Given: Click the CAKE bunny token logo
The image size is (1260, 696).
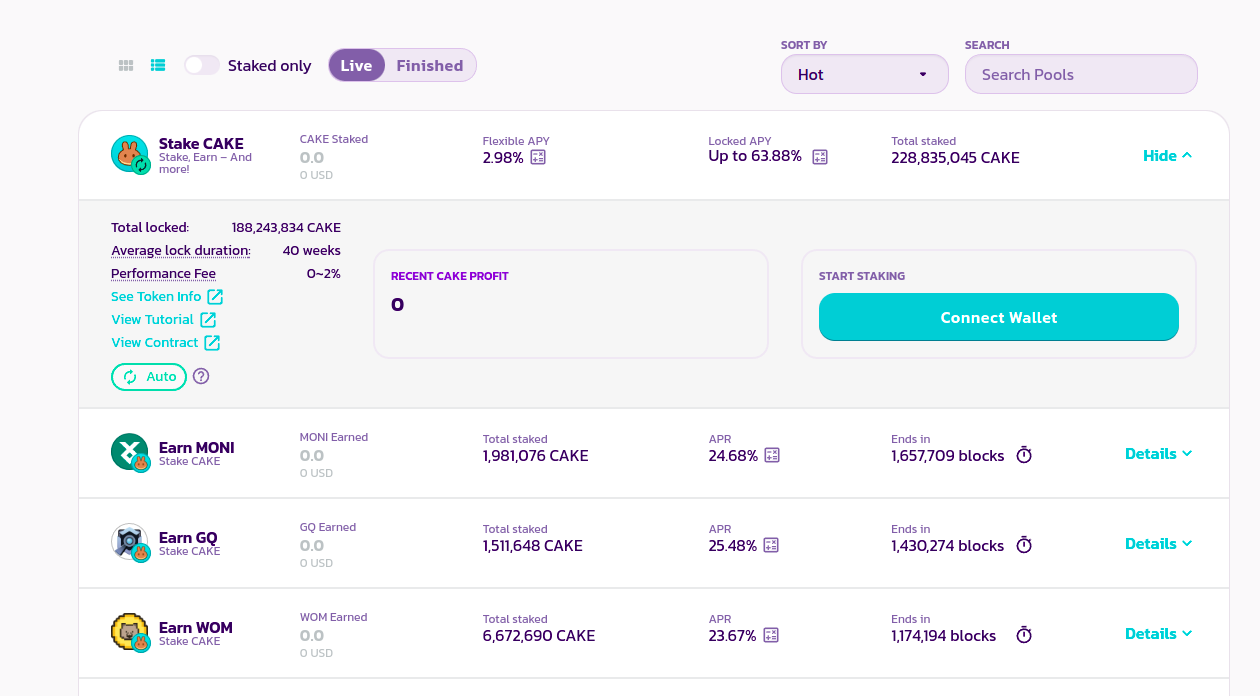Looking at the screenshot, I should click(130, 155).
